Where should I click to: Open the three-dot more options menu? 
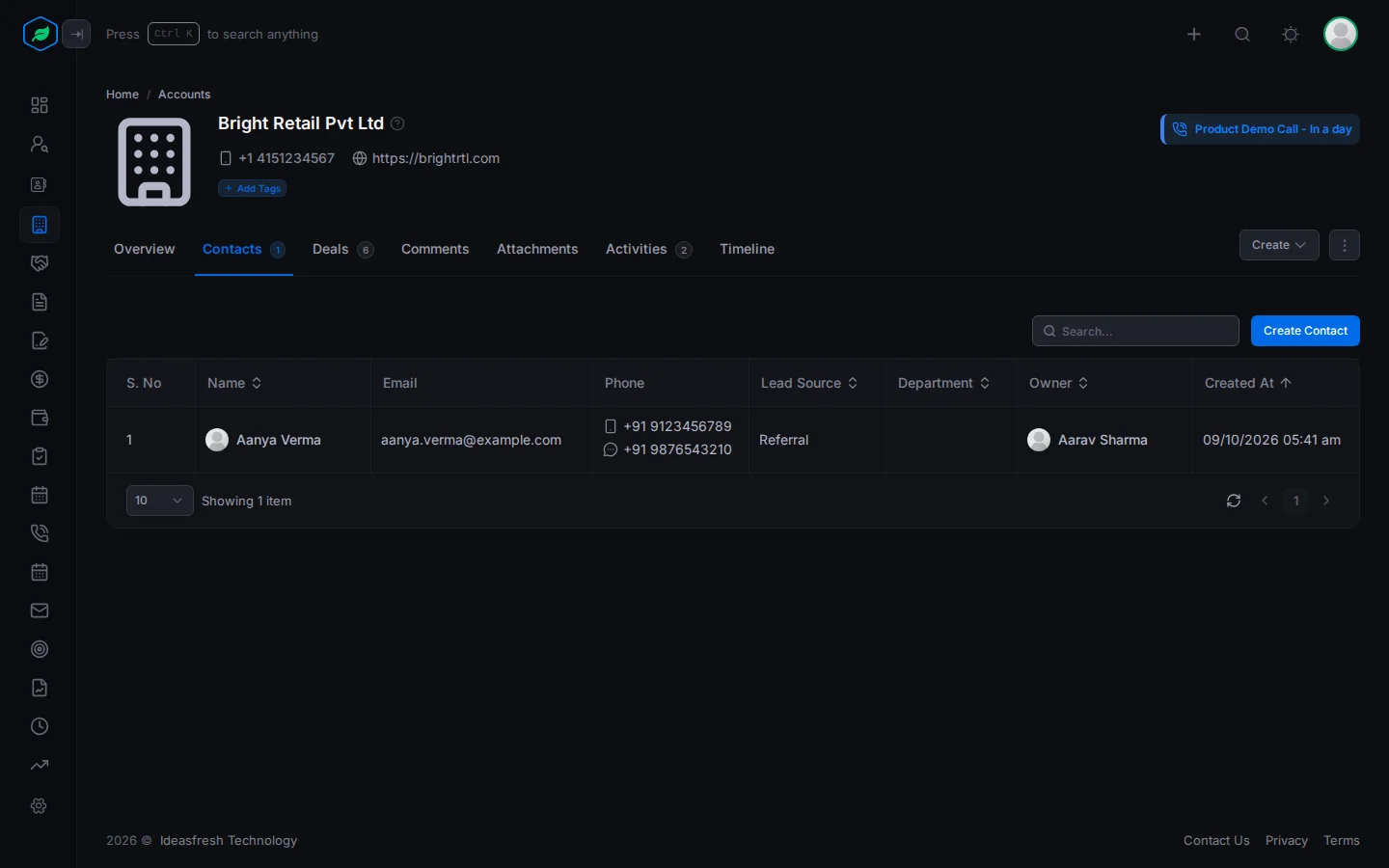point(1345,245)
